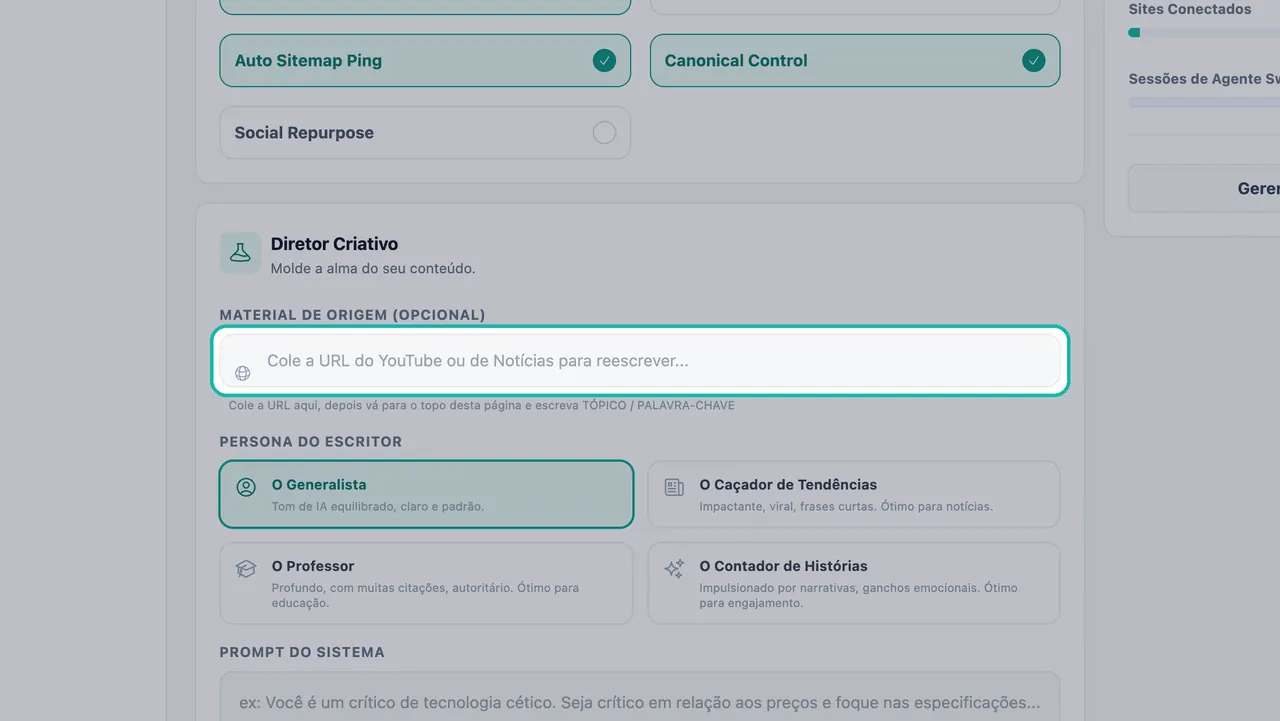Viewport: 1280px width, 721px height.
Task: Click the flask icon beside Diretor Criativo
Action: (x=240, y=253)
